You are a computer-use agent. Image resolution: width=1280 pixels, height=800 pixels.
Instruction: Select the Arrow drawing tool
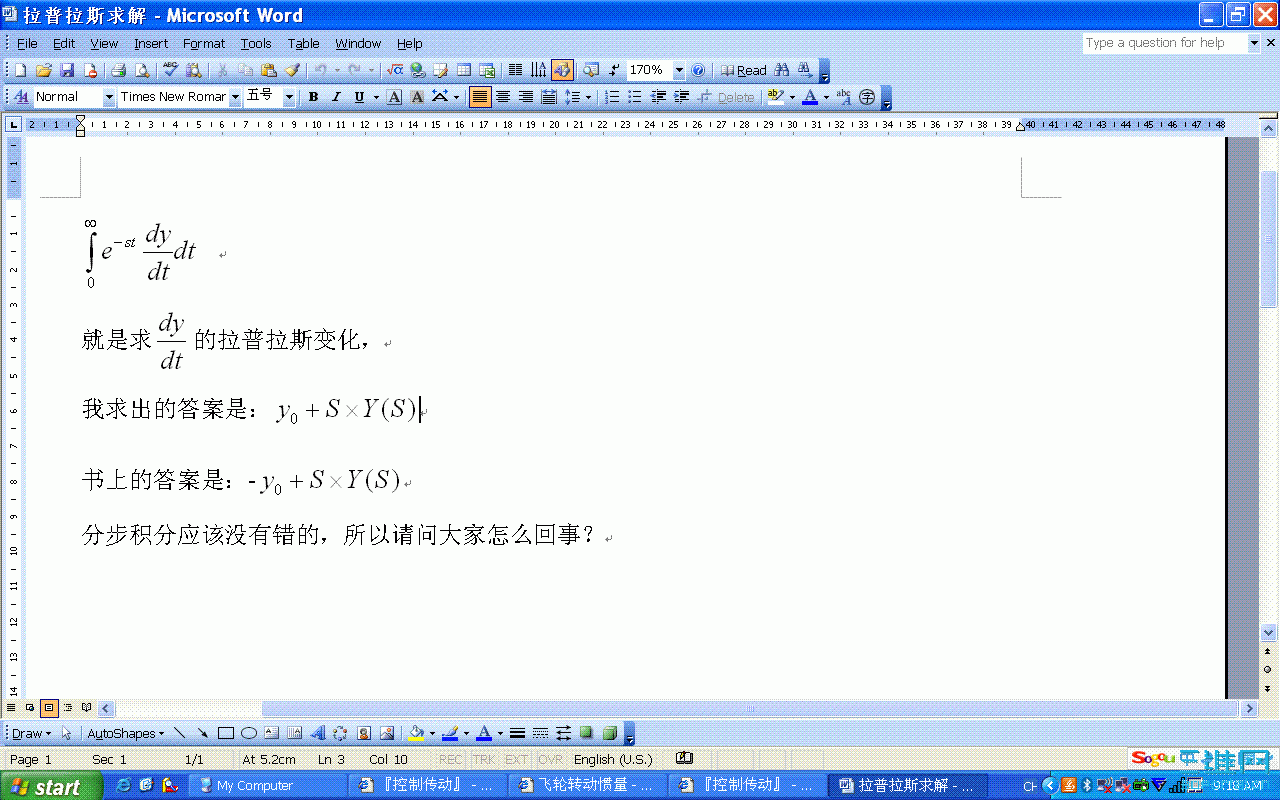pyautogui.click(x=203, y=733)
